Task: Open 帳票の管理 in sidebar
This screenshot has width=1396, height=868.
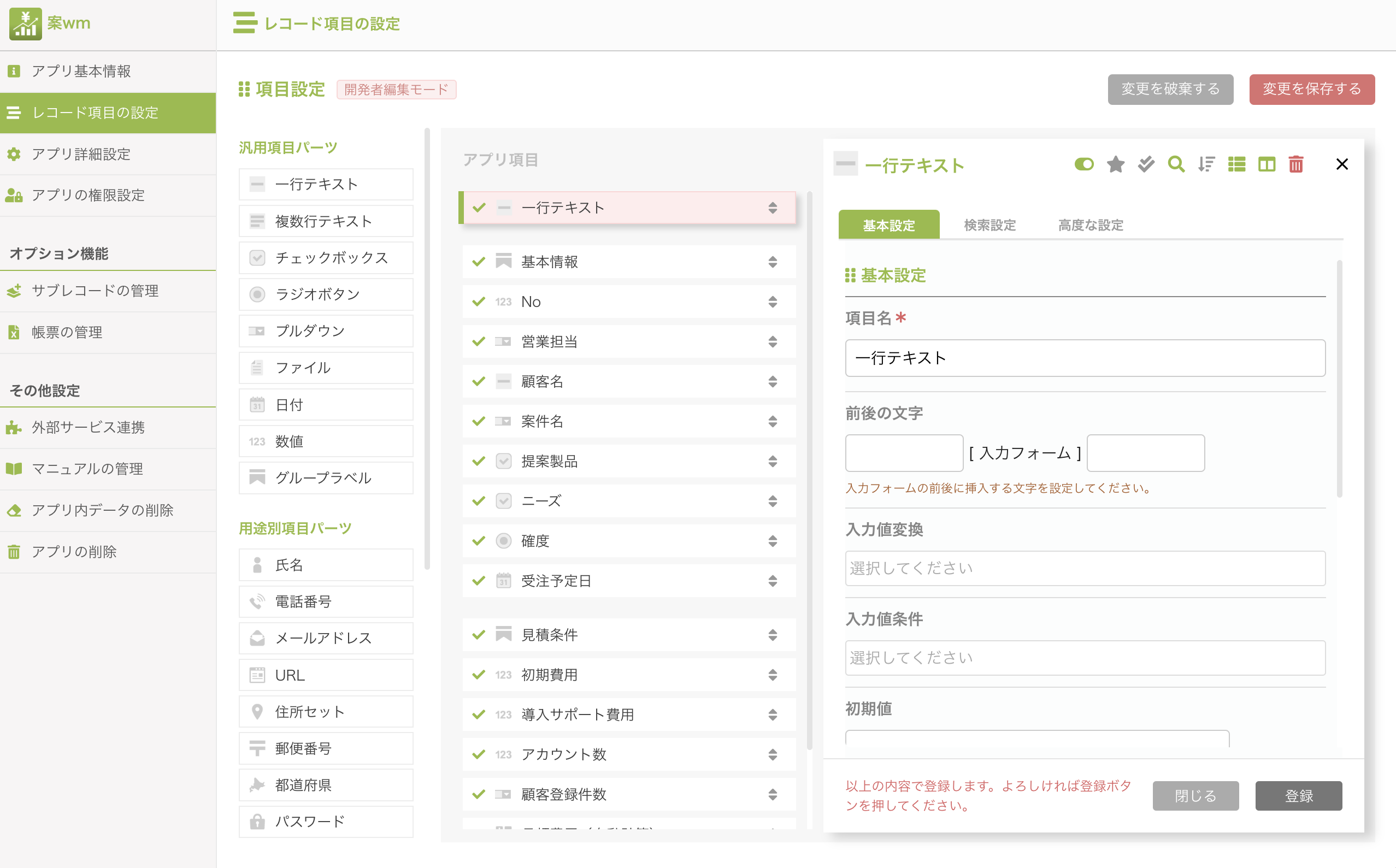Action: (108, 332)
